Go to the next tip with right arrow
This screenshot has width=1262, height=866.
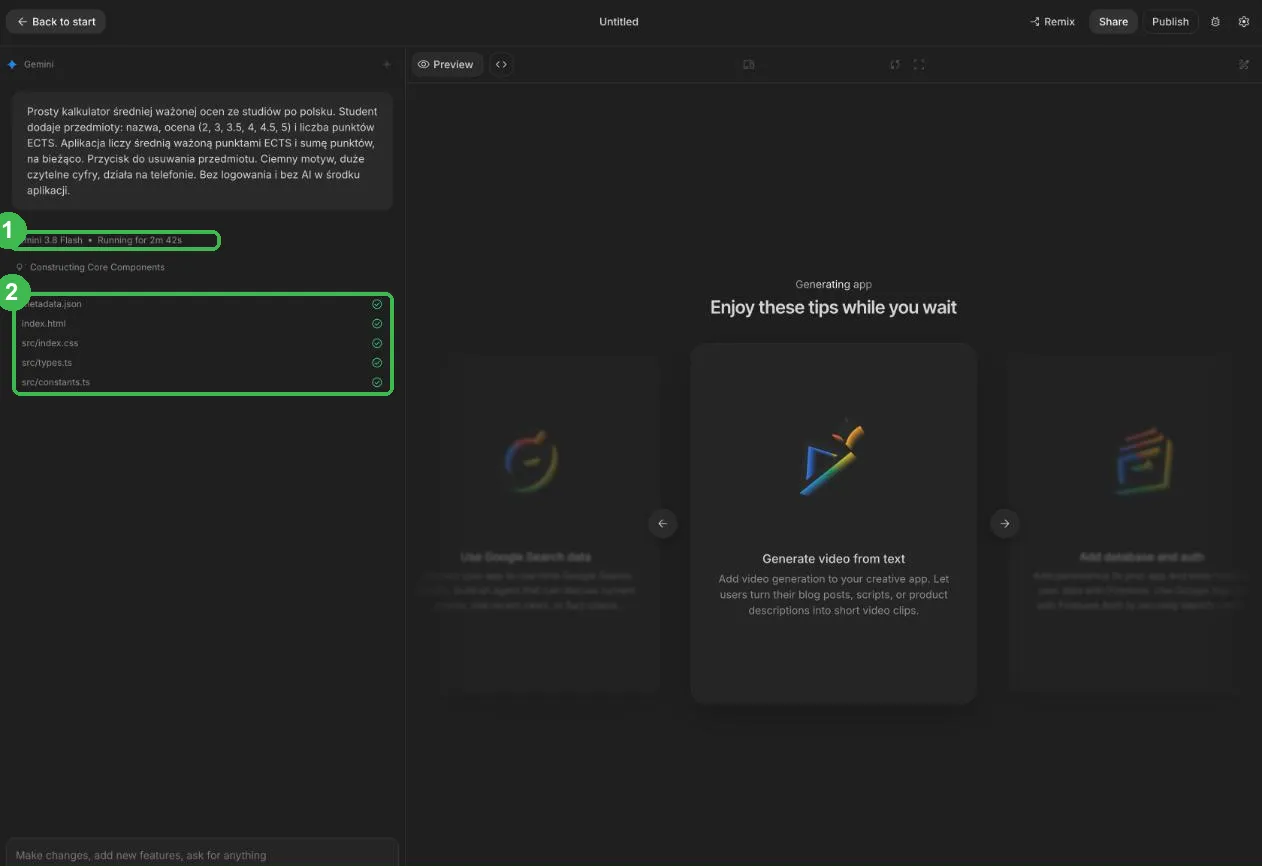(1005, 523)
